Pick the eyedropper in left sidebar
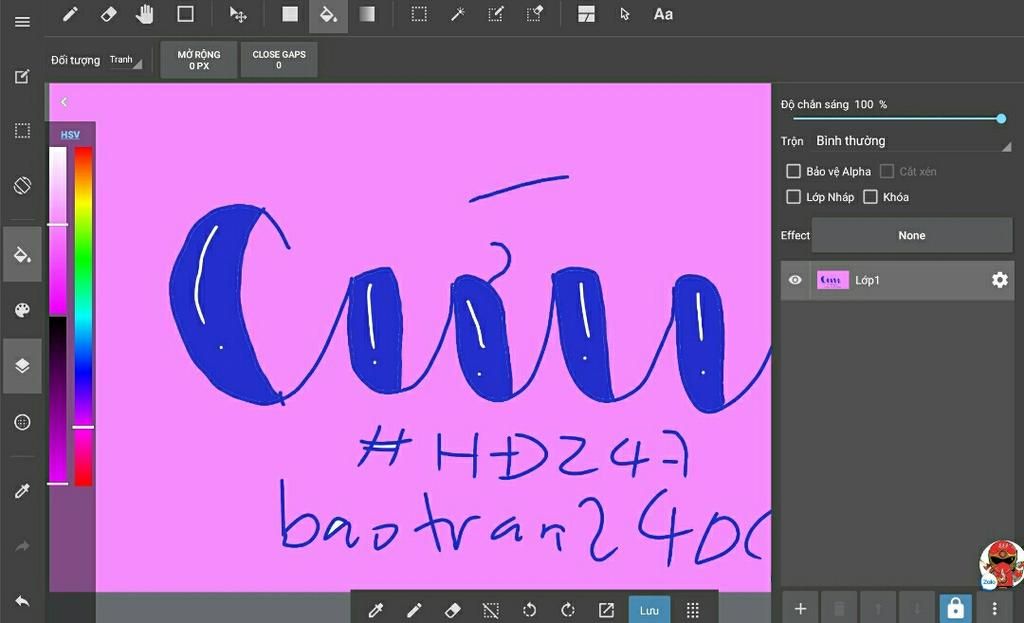 point(22,491)
